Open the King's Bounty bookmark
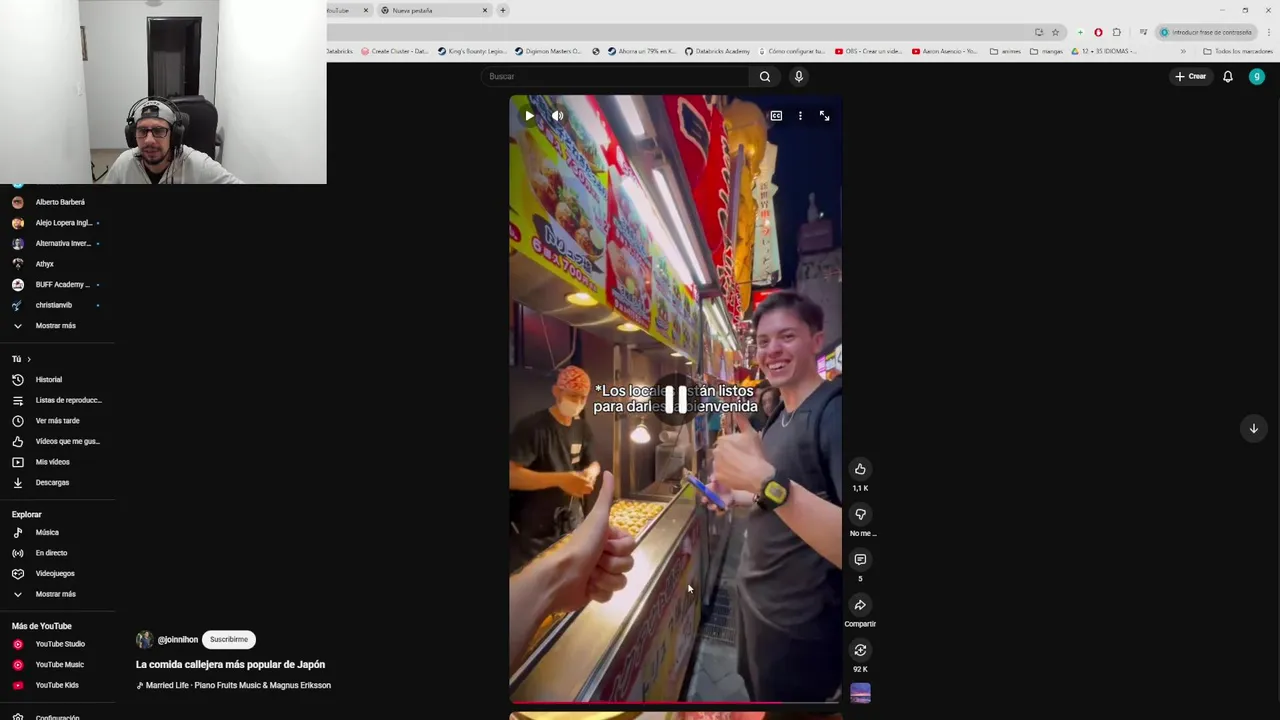The height and width of the screenshot is (720, 1280). pyautogui.click(x=472, y=51)
